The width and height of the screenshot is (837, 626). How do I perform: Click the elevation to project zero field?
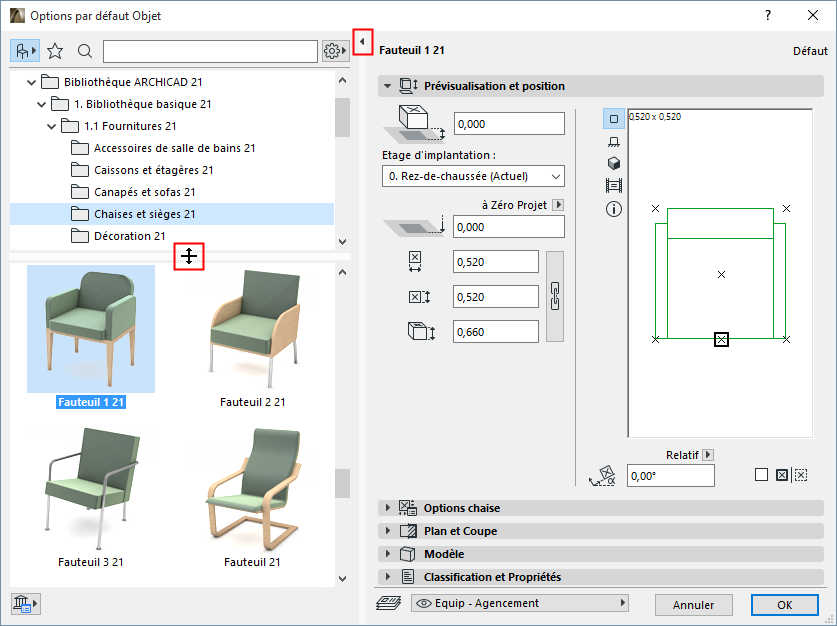point(509,227)
